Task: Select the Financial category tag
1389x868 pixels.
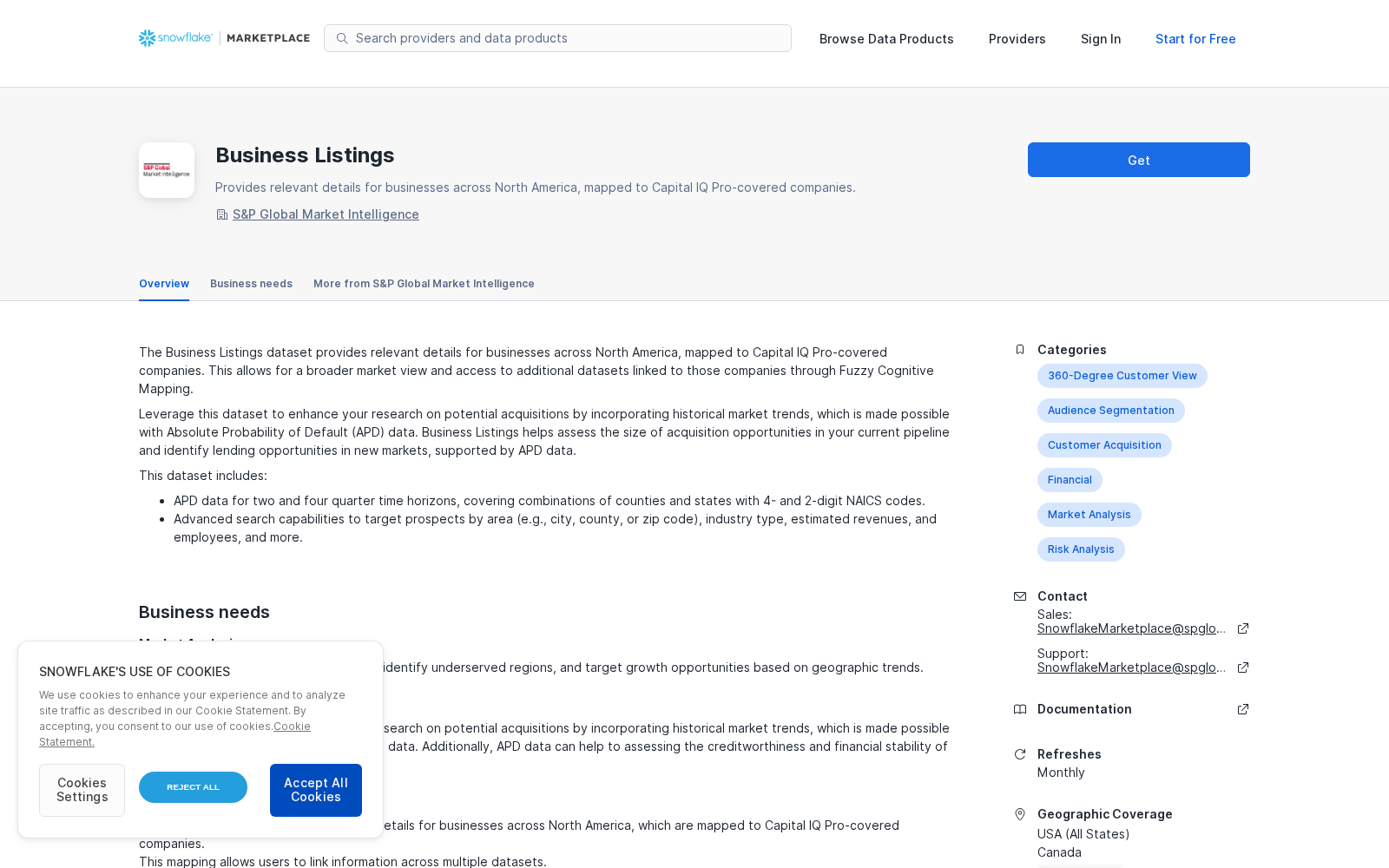Action: coord(1070,480)
